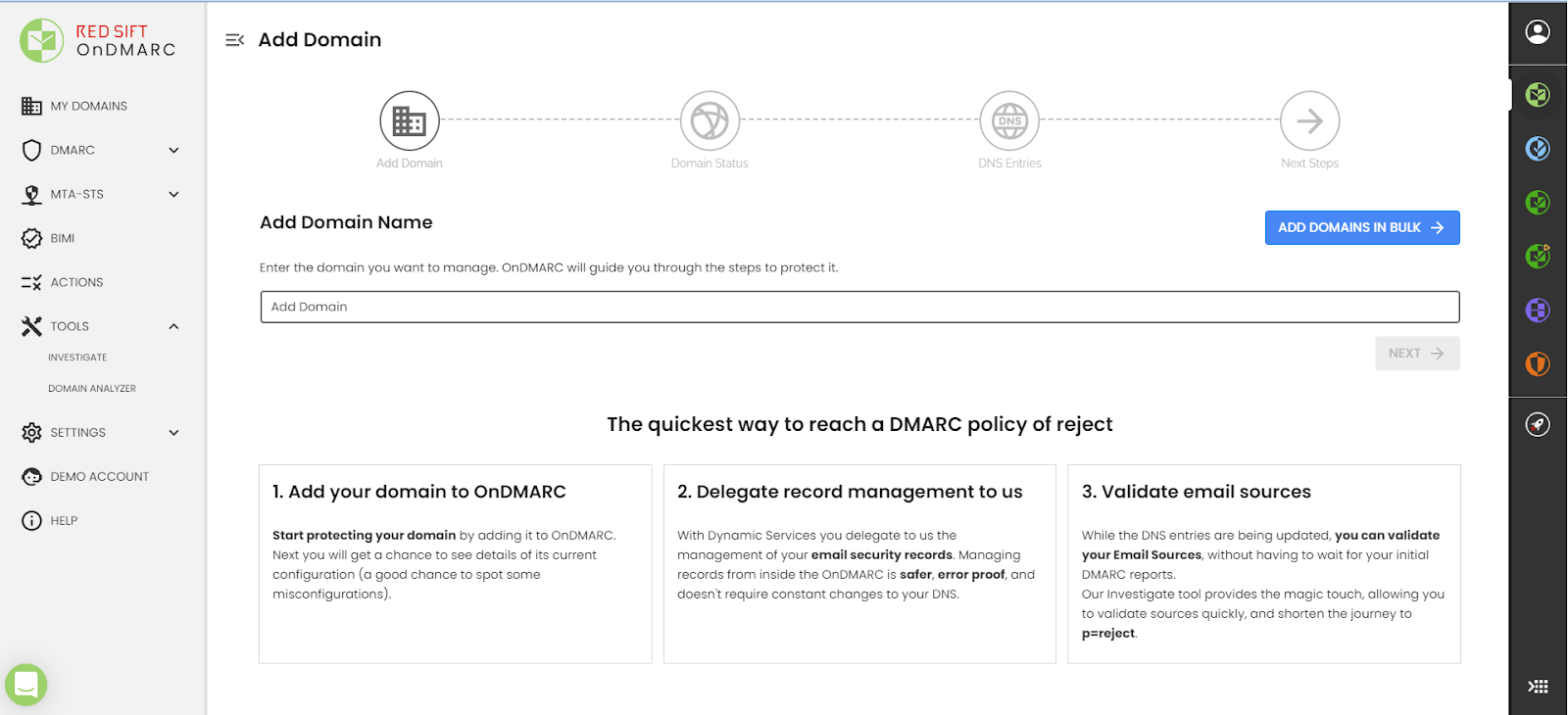Expand the DMARC menu chevron
Screen dimensions: 1568x715
pyautogui.click(x=173, y=150)
